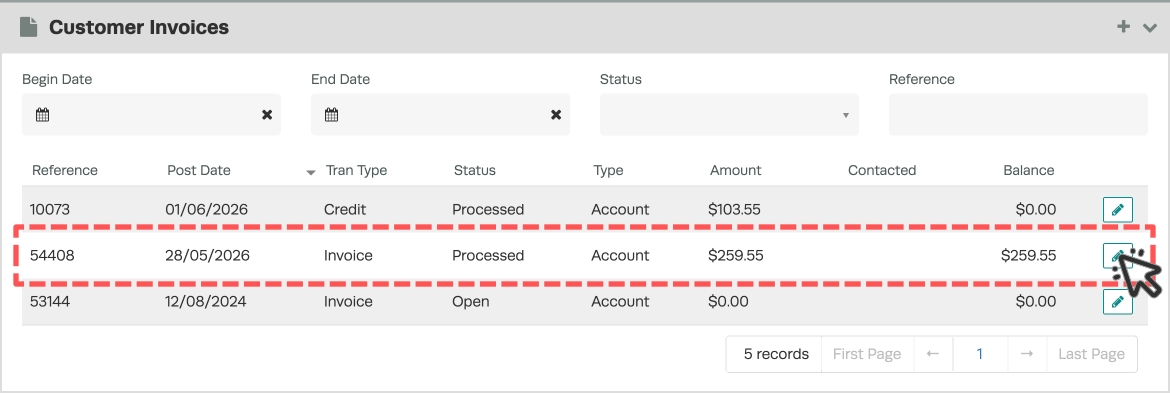Open the Begin Date calendar picker
The height and width of the screenshot is (393, 1170).
click(x=43, y=115)
